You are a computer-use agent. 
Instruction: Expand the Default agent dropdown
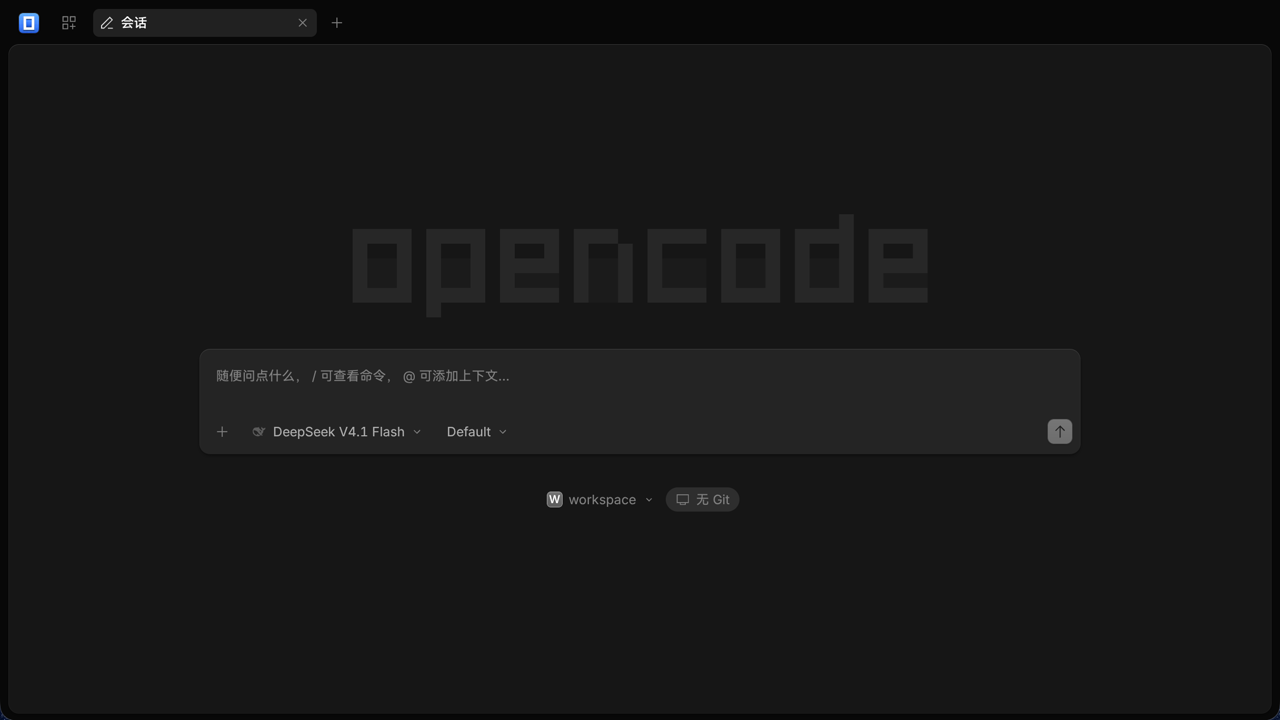click(x=477, y=432)
